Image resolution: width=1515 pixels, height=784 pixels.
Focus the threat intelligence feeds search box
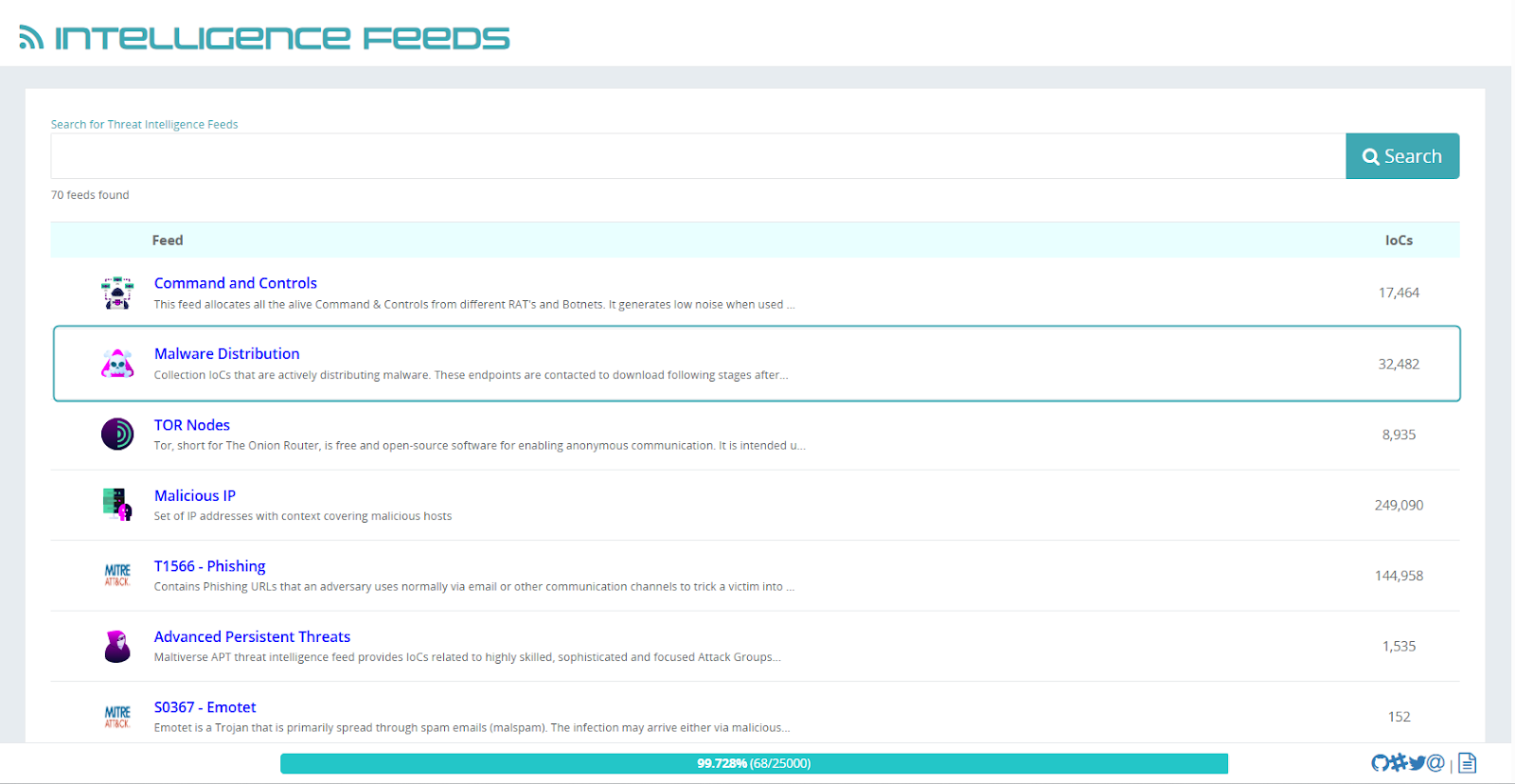tap(698, 156)
